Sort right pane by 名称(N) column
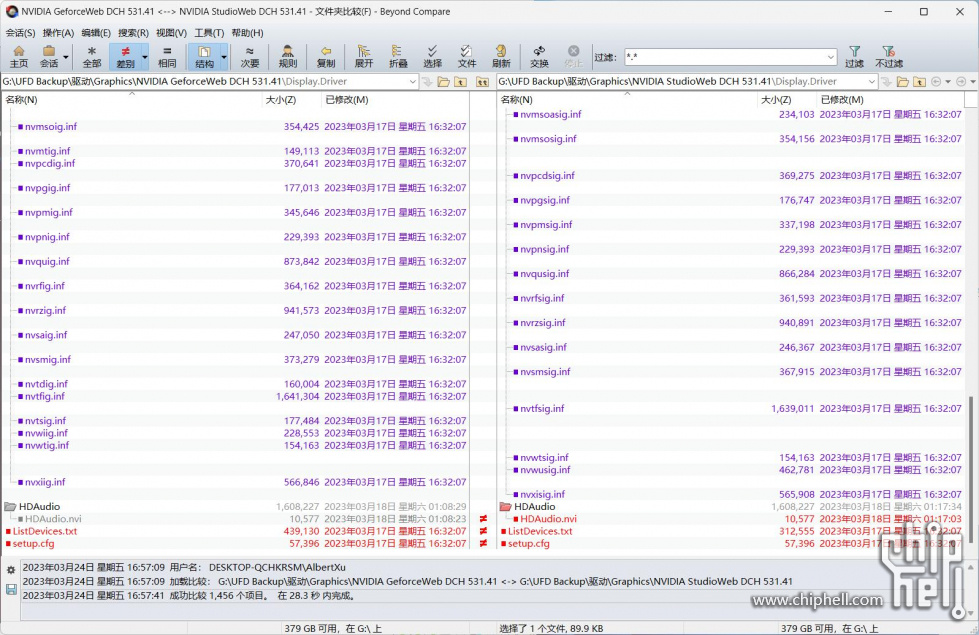979x635 pixels. click(627, 100)
